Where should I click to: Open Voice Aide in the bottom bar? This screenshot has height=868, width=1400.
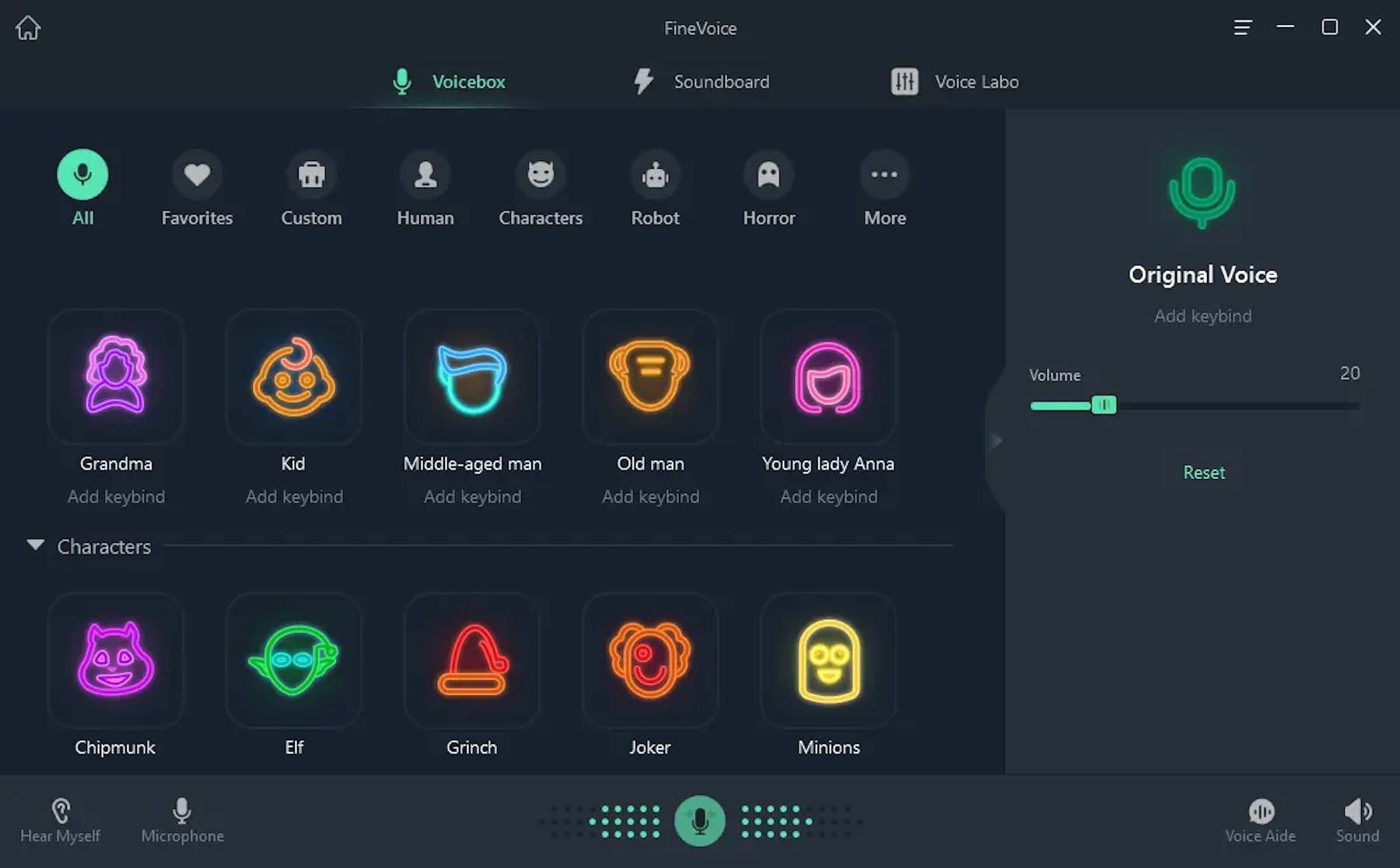[x=1260, y=819]
